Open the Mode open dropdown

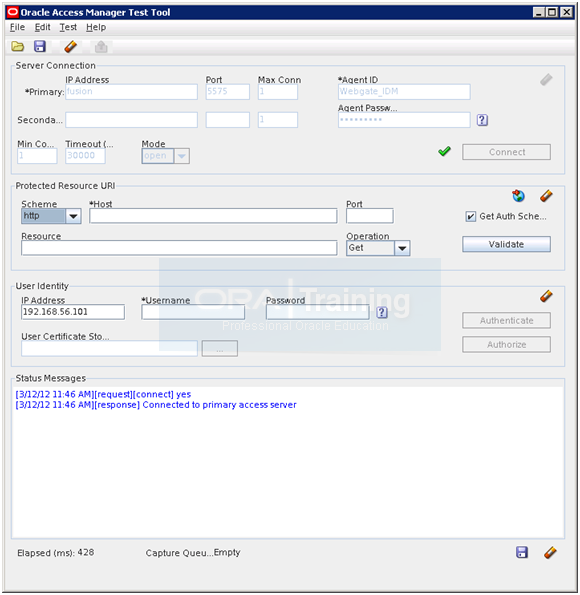tap(181, 156)
